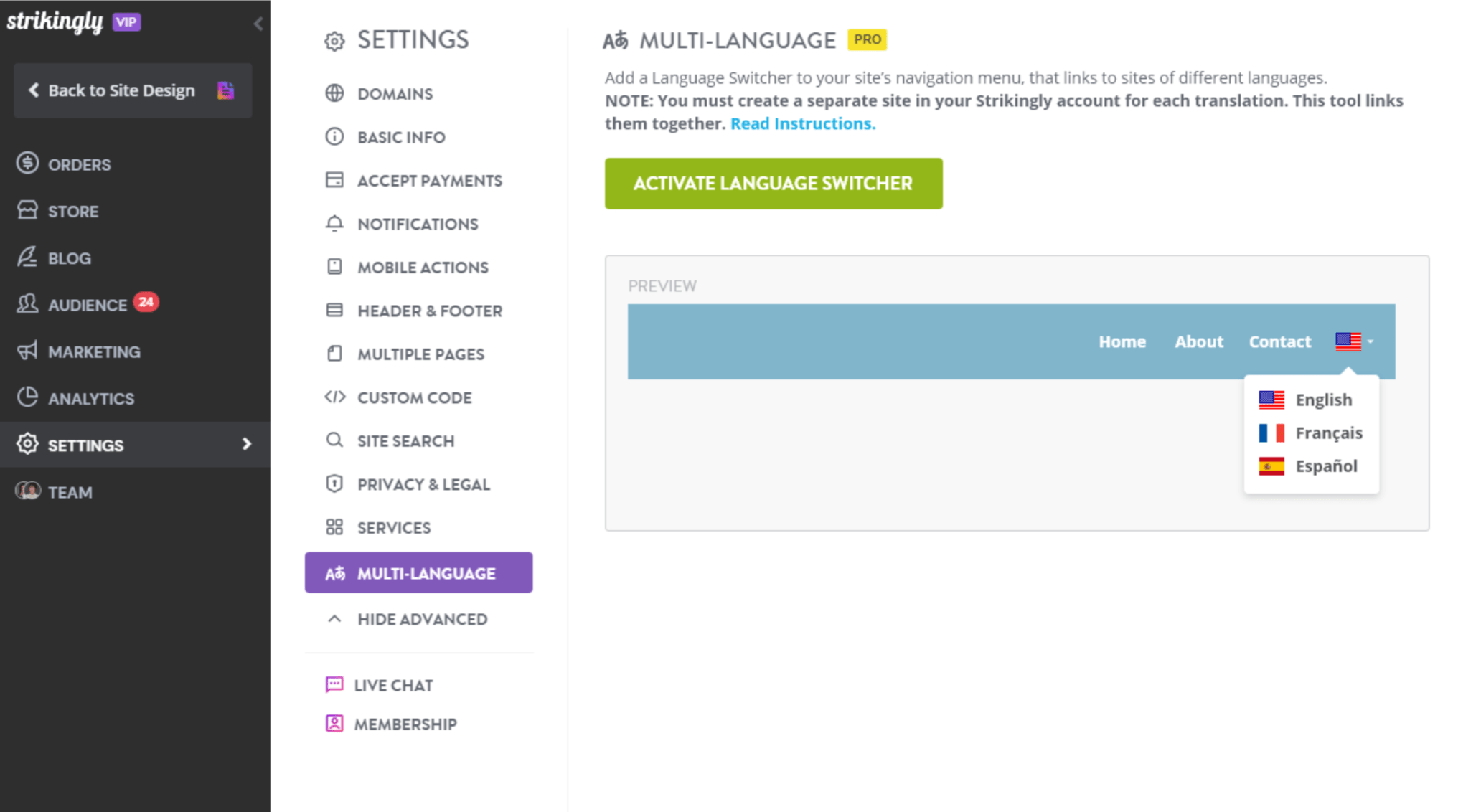Click the Live Chat bubble icon

pos(334,684)
